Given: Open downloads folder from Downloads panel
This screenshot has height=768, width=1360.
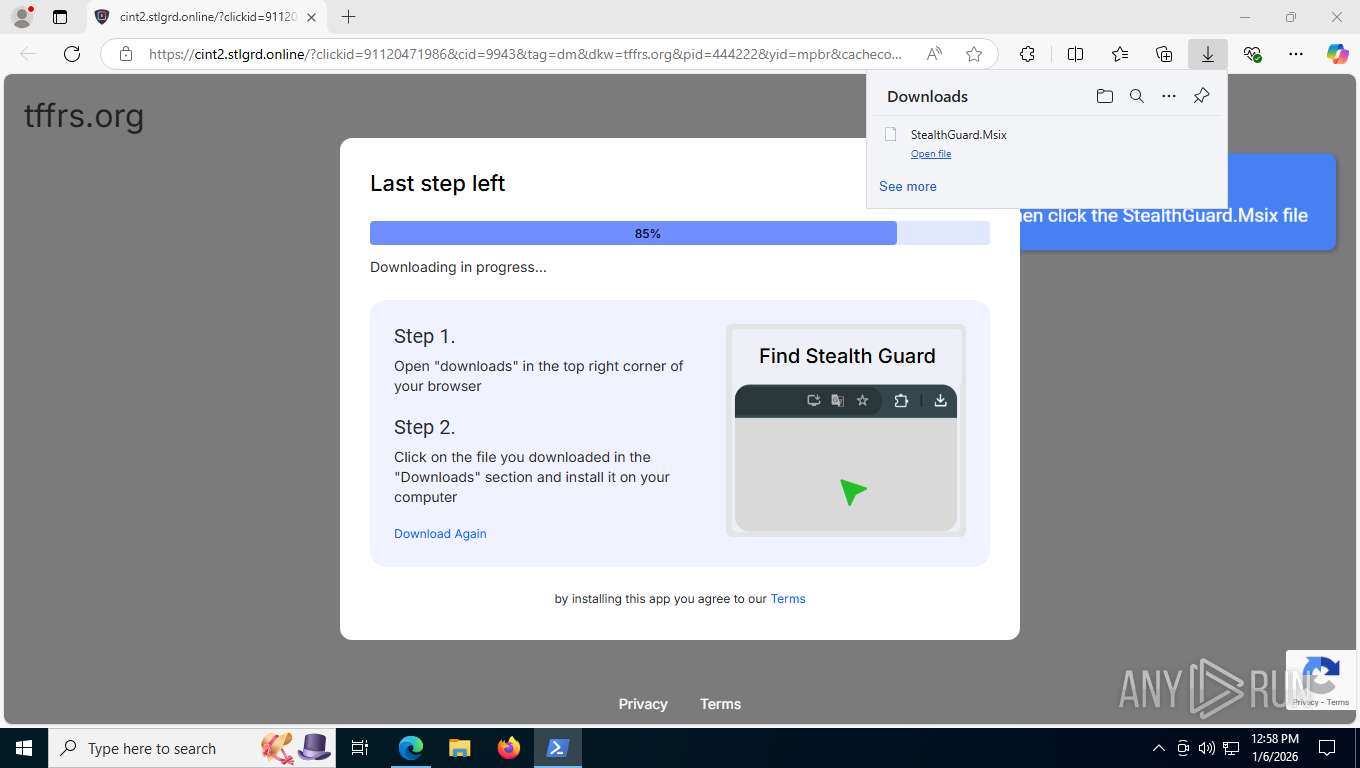Looking at the screenshot, I should (x=1104, y=96).
